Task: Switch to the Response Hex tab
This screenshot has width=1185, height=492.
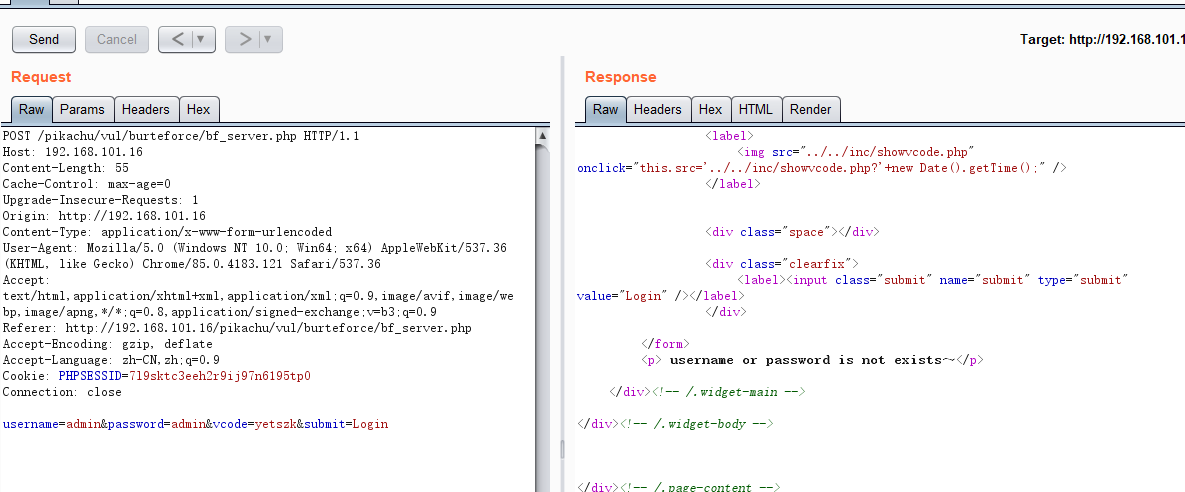Action: click(710, 110)
